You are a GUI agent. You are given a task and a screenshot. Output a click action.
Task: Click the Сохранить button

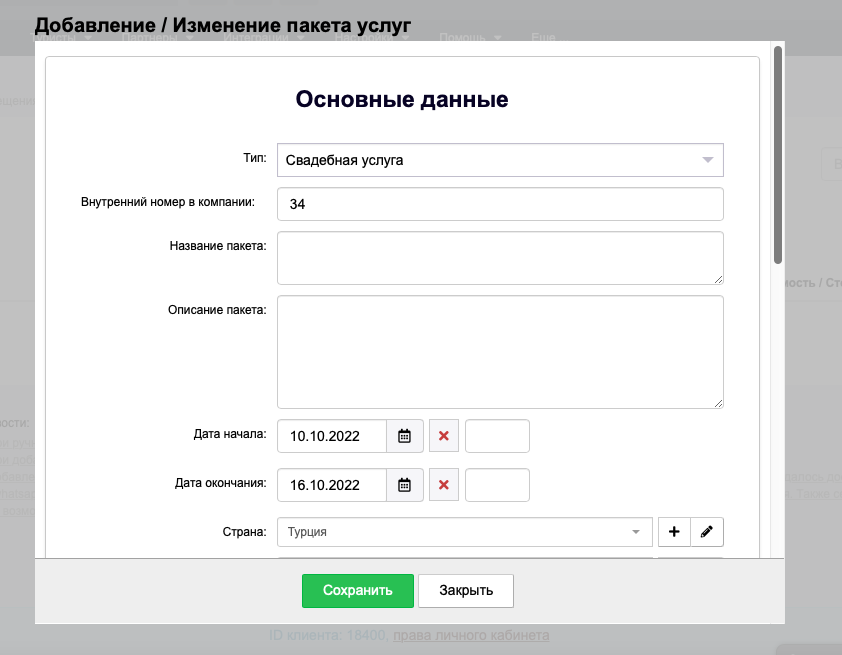[x=358, y=591]
